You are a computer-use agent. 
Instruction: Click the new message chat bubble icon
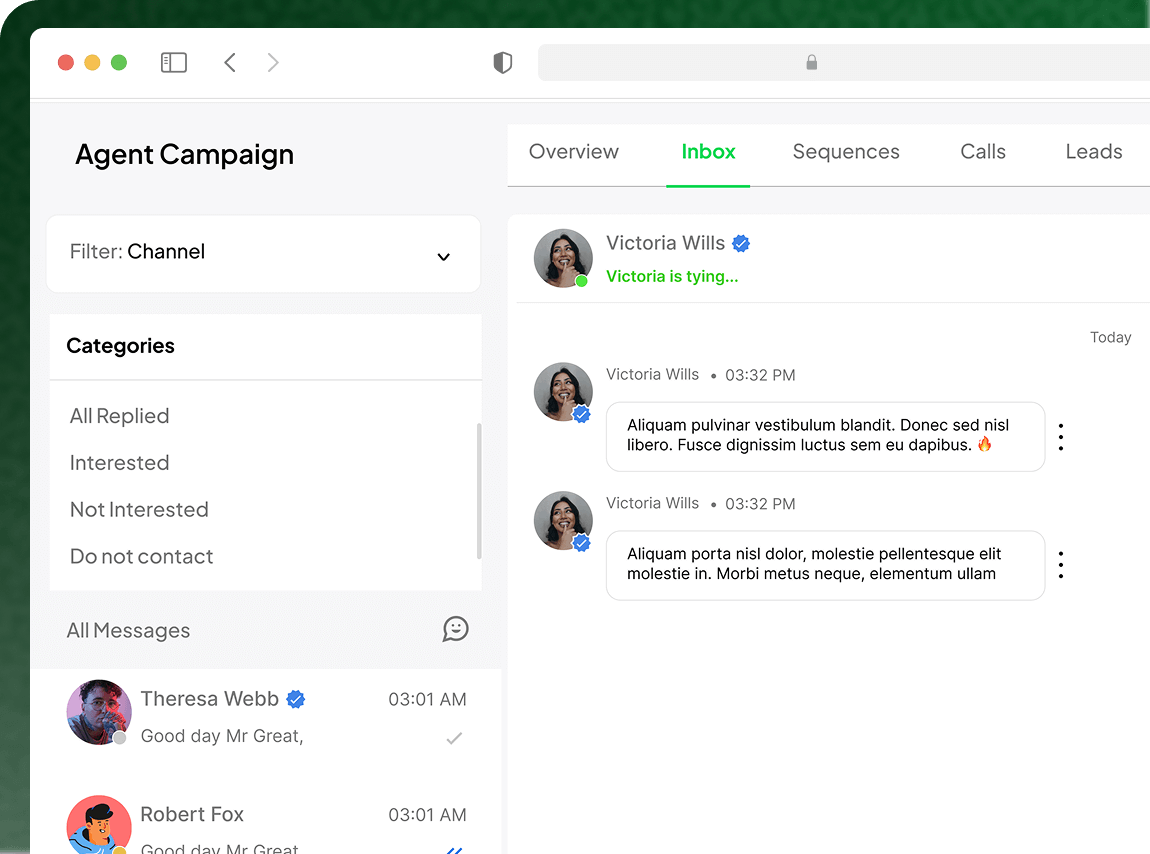pos(456,629)
